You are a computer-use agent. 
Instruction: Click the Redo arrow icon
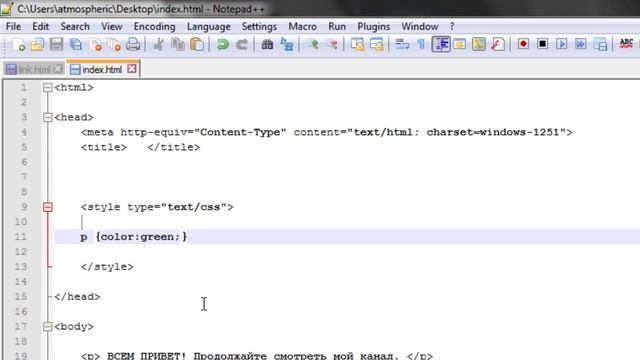(242, 44)
